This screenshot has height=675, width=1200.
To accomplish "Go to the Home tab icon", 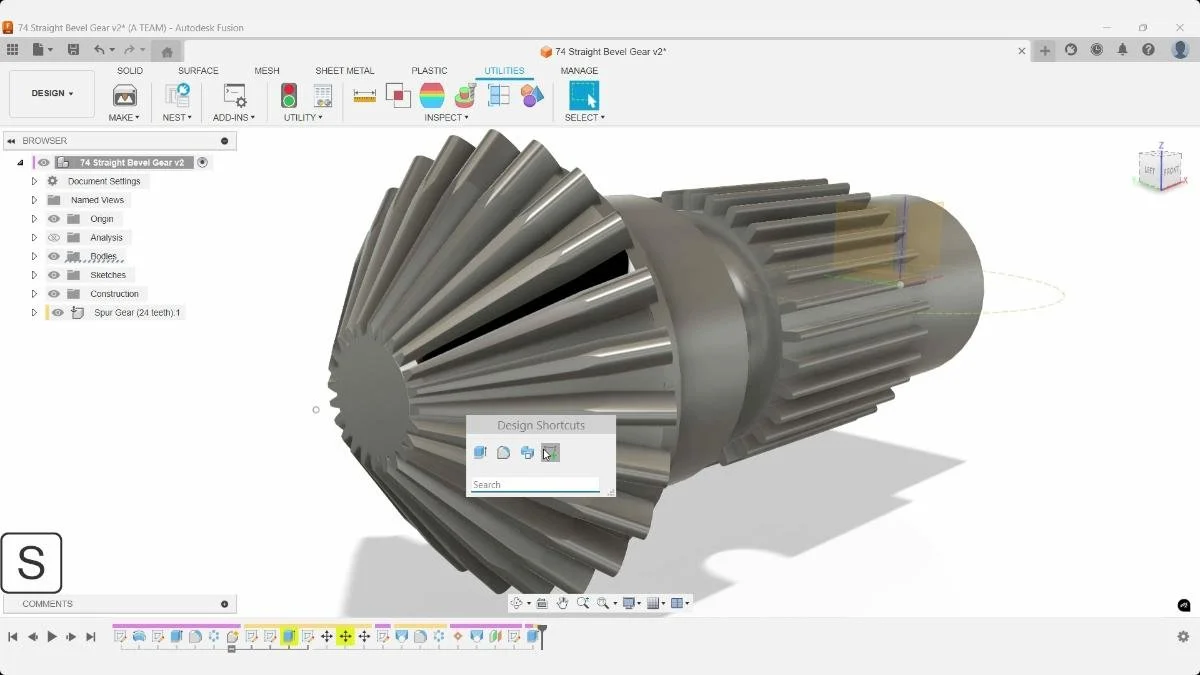I will [167, 52].
